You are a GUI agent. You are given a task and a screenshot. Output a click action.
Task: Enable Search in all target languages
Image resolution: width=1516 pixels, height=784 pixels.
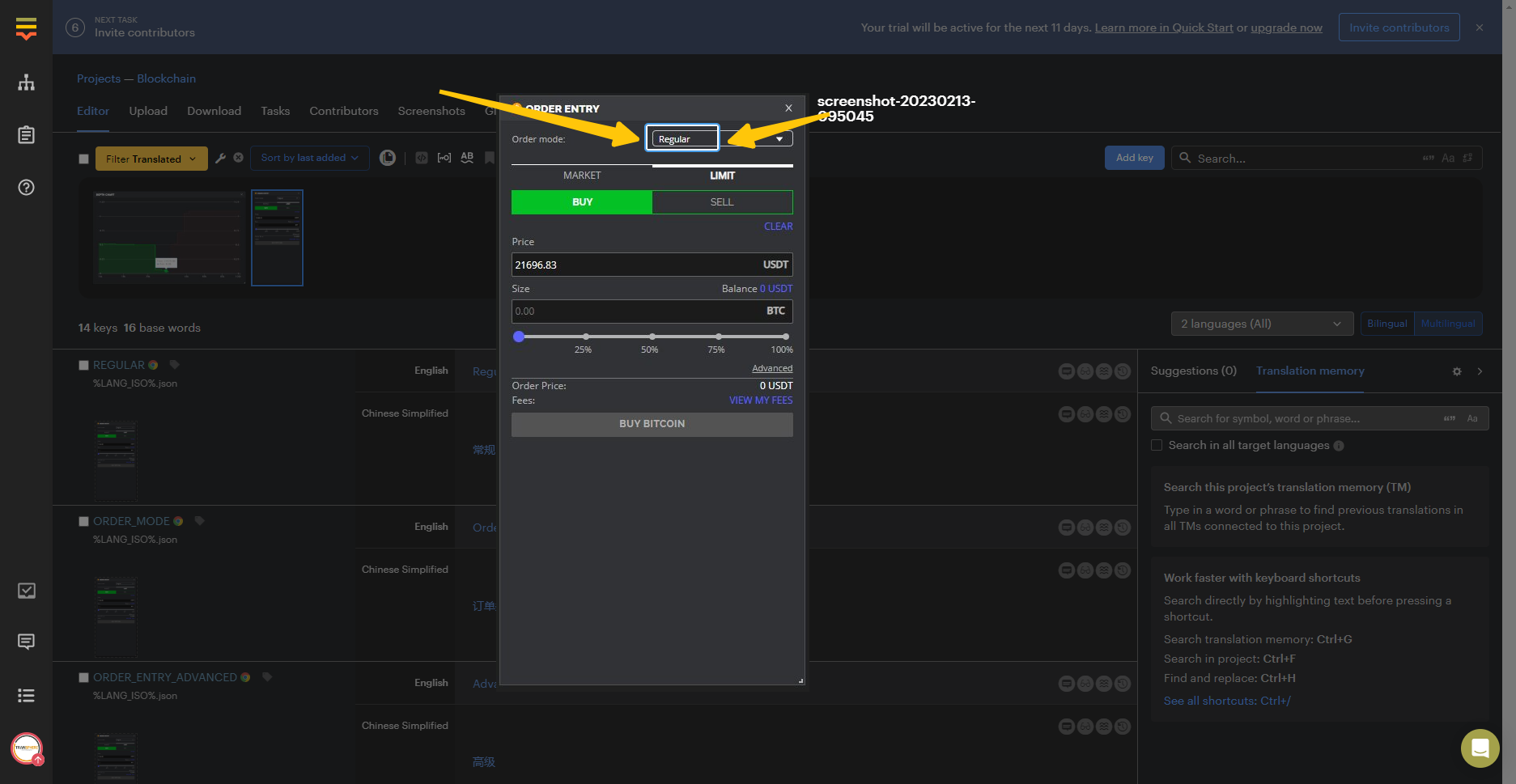tap(1157, 445)
